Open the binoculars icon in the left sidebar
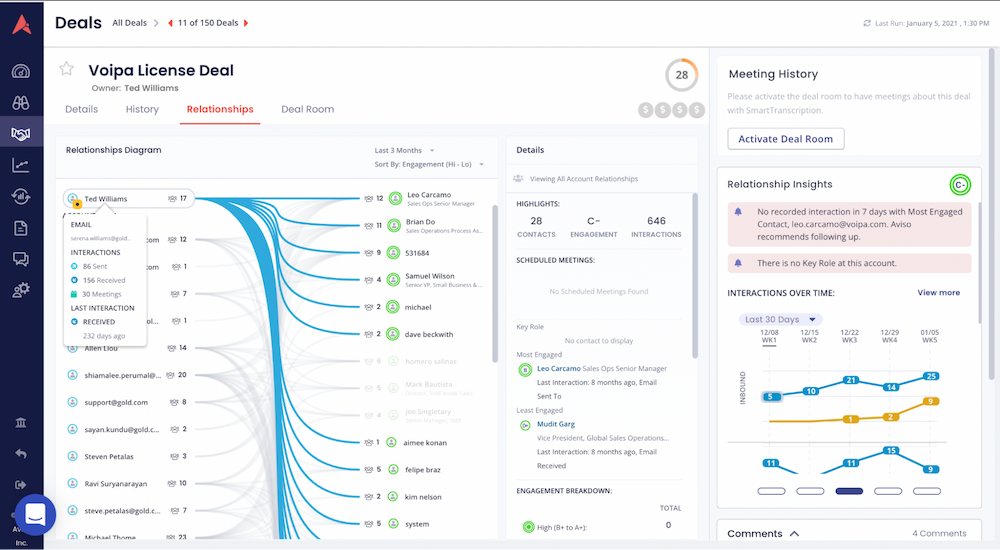The height and width of the screenshot is (550, 1000). tap(20, 102)
